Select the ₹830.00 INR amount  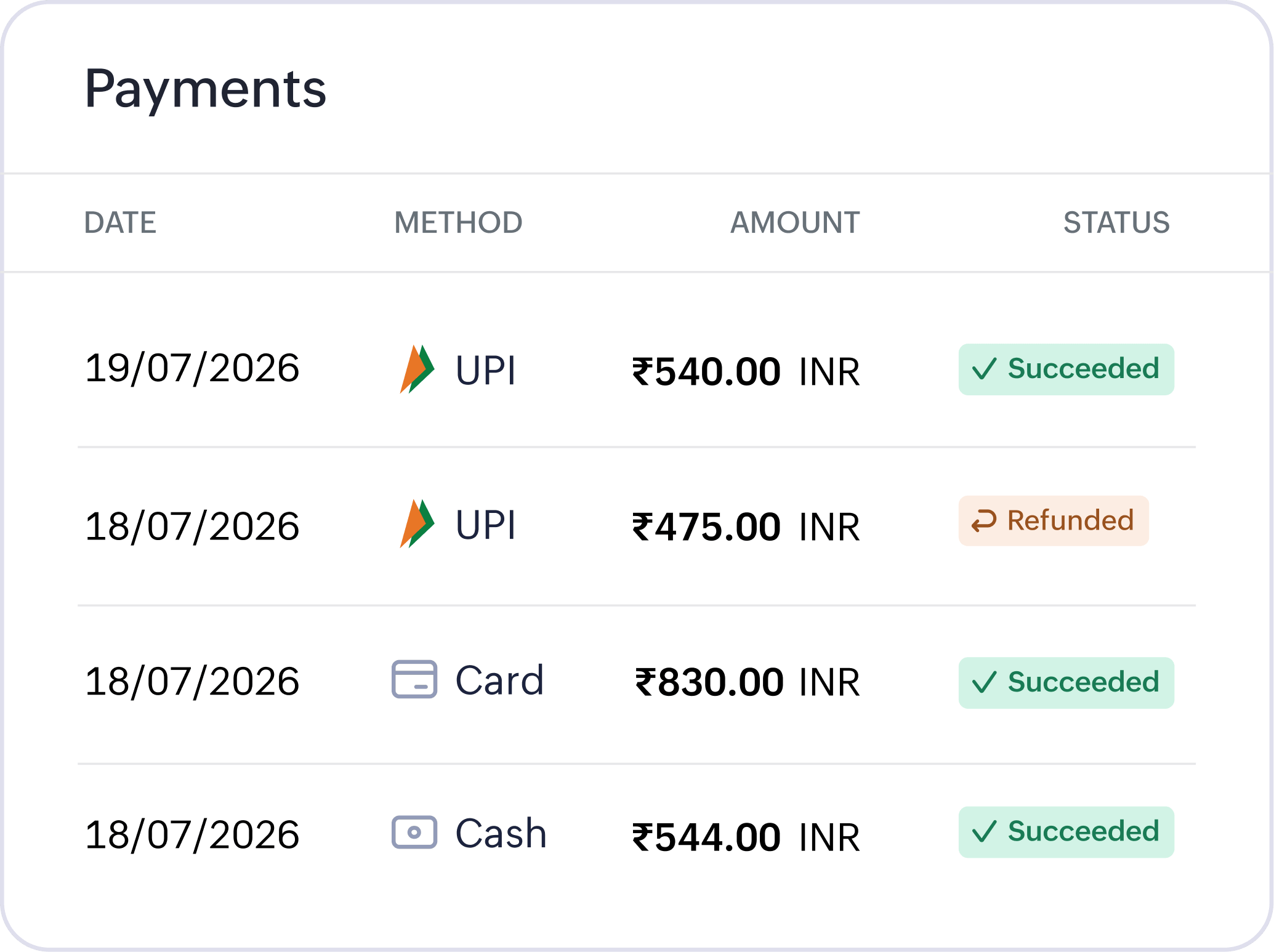[x=747, y=682]
